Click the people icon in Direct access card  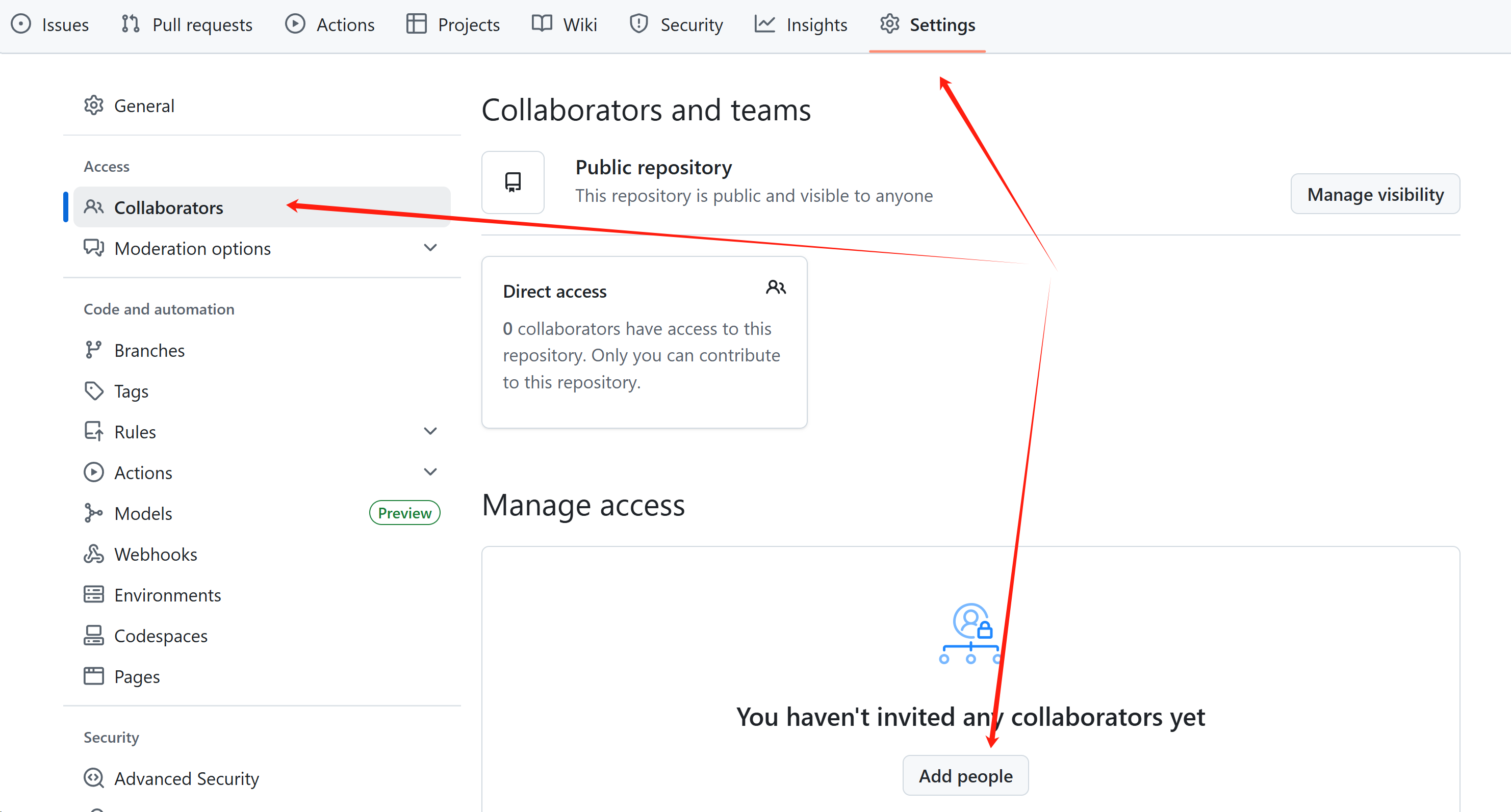776,288
